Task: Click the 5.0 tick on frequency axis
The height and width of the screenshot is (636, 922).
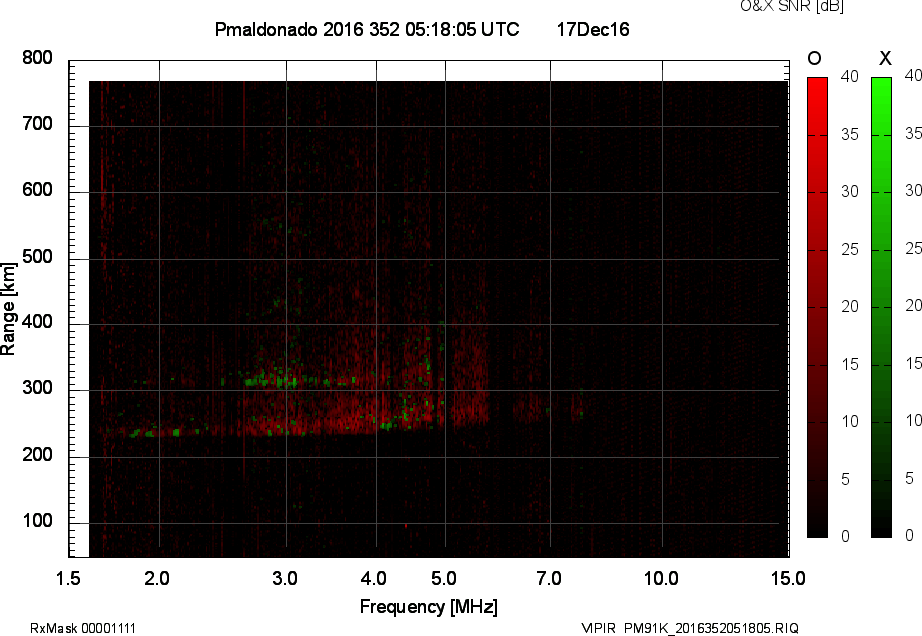Action: pos(445,578)
